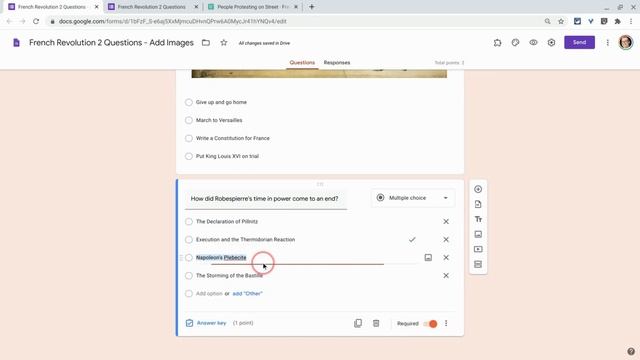Open the Add-ons puzzle icon in header
This screenshot has height=360, width=640.
[x=497, y=42]
